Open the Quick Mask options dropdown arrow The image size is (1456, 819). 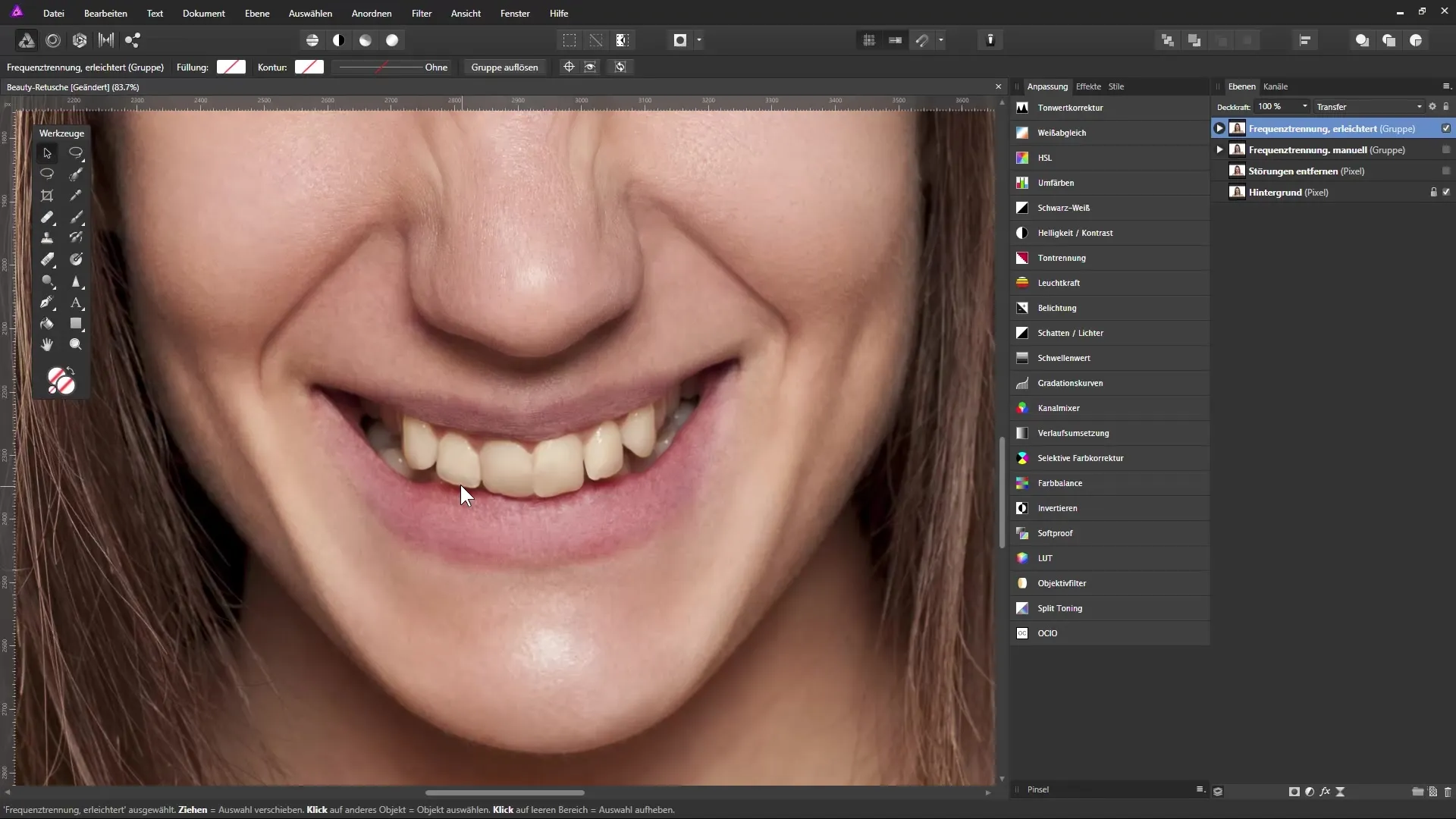click(x=699, y=40)
